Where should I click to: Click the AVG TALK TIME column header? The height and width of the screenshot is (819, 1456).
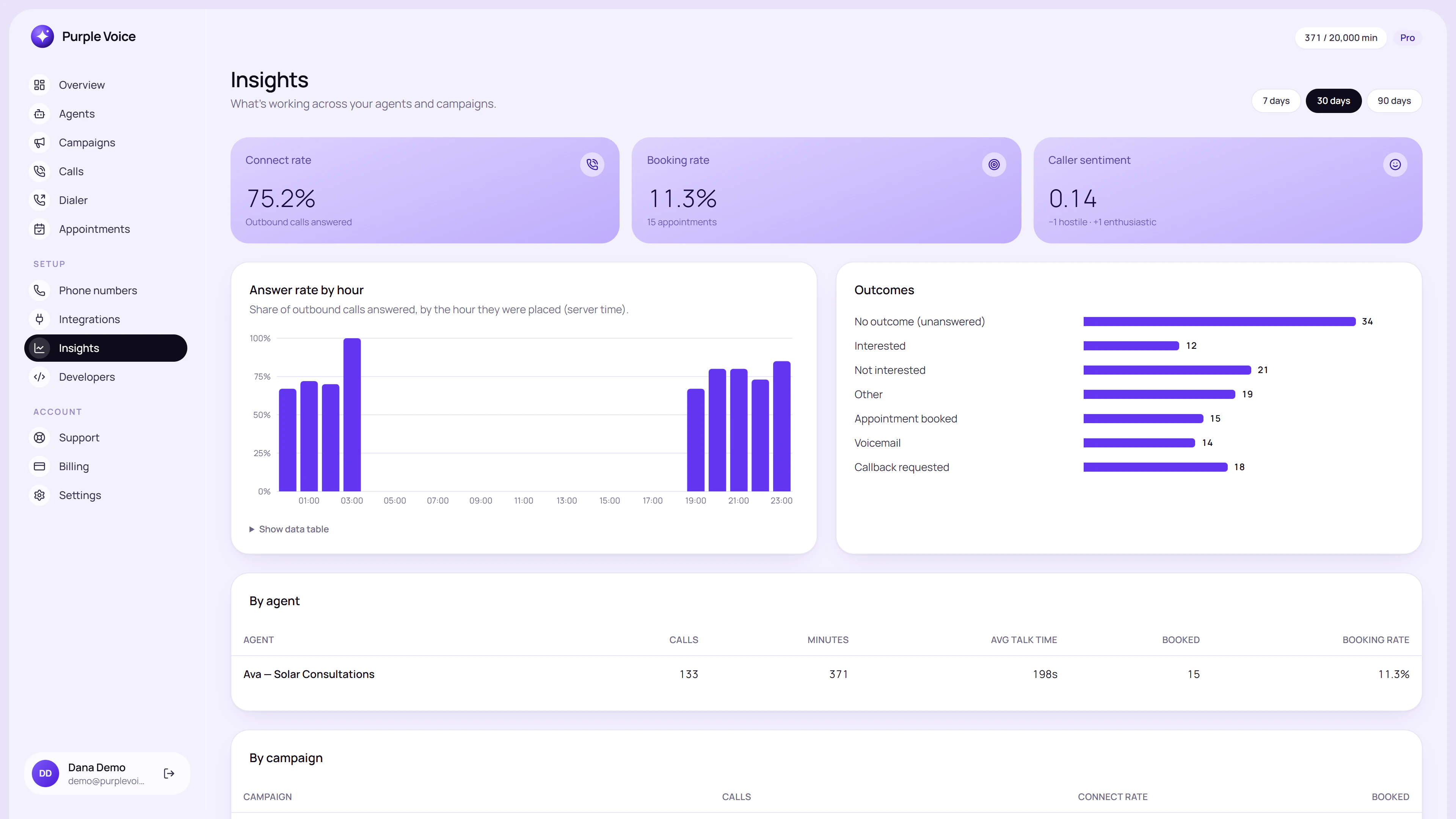coord(1024,640)
